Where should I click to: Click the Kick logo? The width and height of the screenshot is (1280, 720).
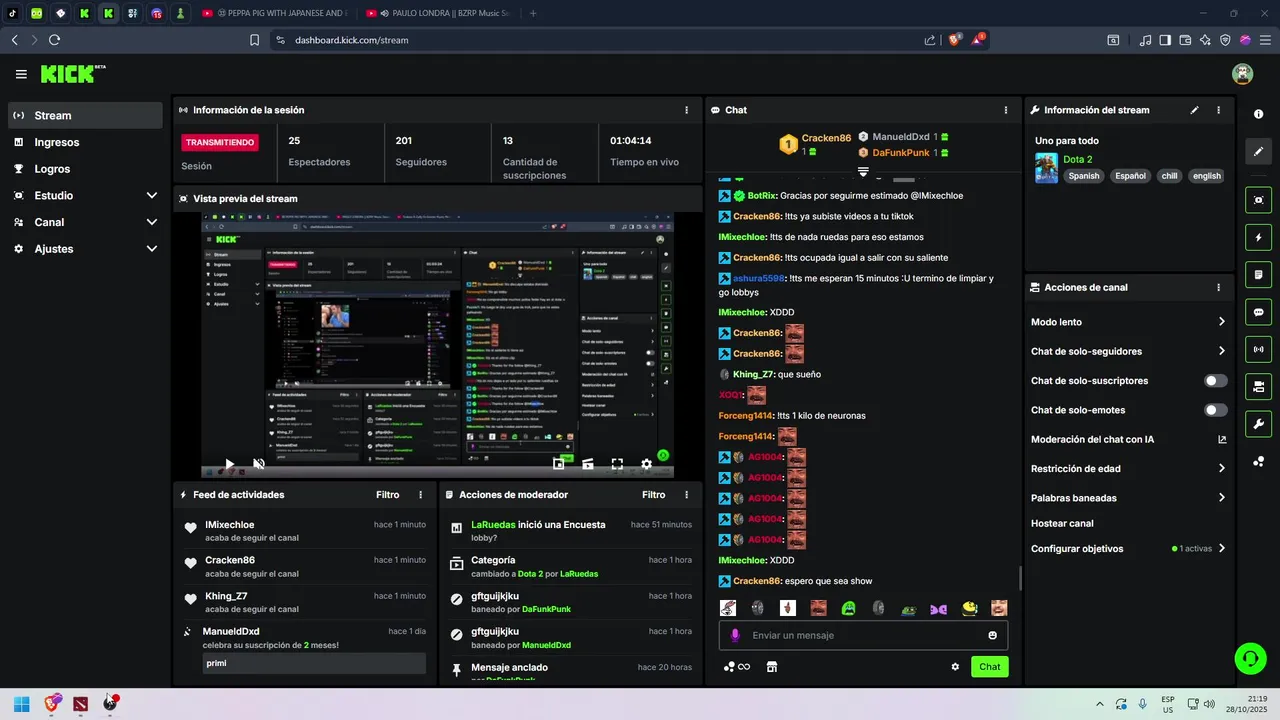72,74
